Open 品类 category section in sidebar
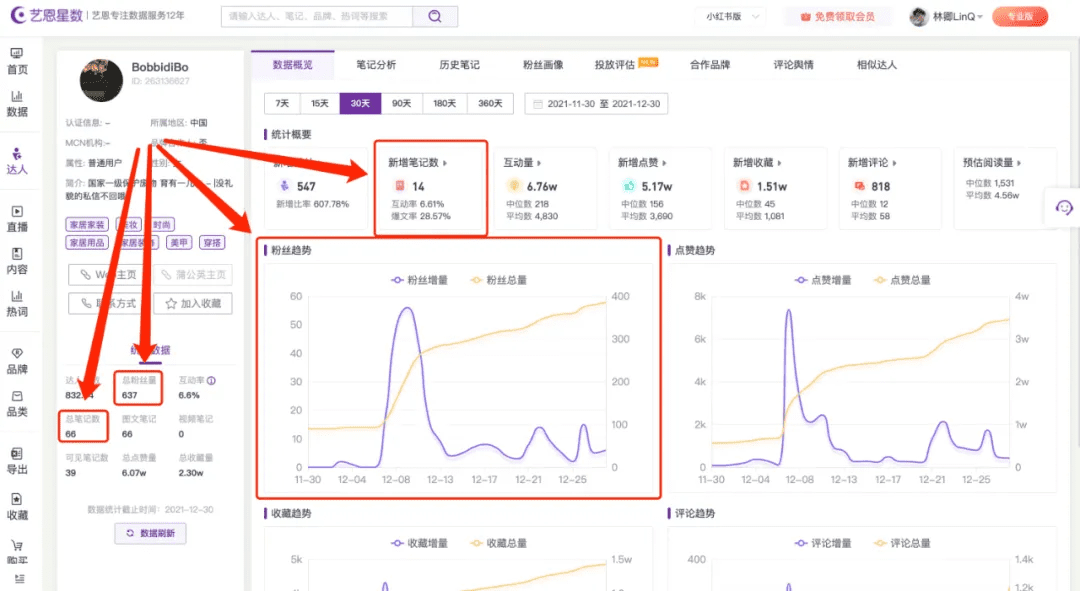 click(x=17, y=404)
